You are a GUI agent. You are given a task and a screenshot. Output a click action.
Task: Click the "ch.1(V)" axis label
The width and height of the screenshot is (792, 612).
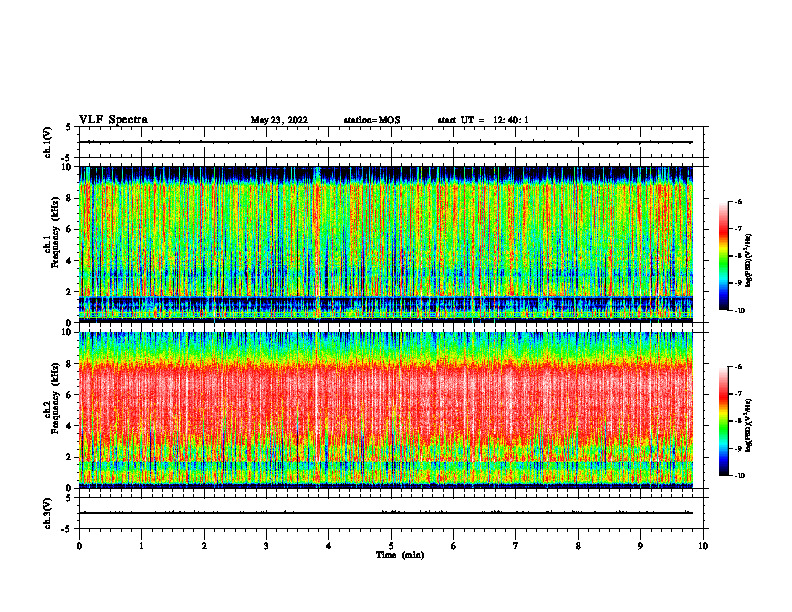pos(47,142)
